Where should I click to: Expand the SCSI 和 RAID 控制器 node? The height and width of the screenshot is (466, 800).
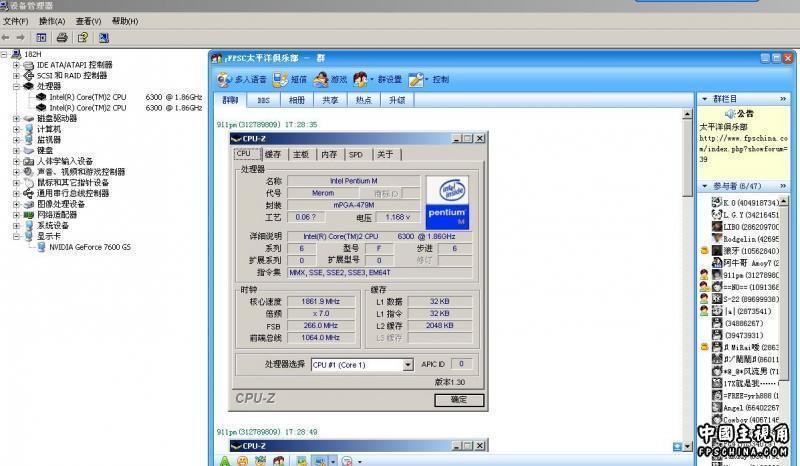tap(16, 76)
